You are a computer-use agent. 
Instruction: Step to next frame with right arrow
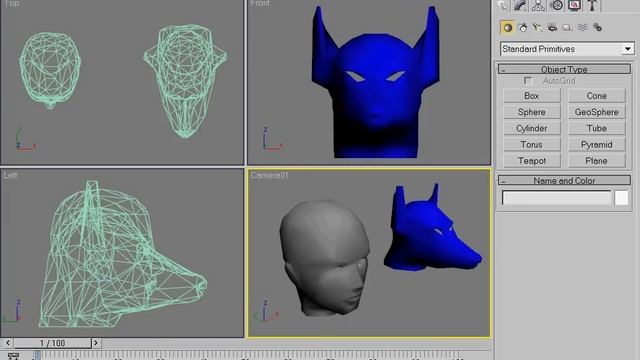[96, 343]
